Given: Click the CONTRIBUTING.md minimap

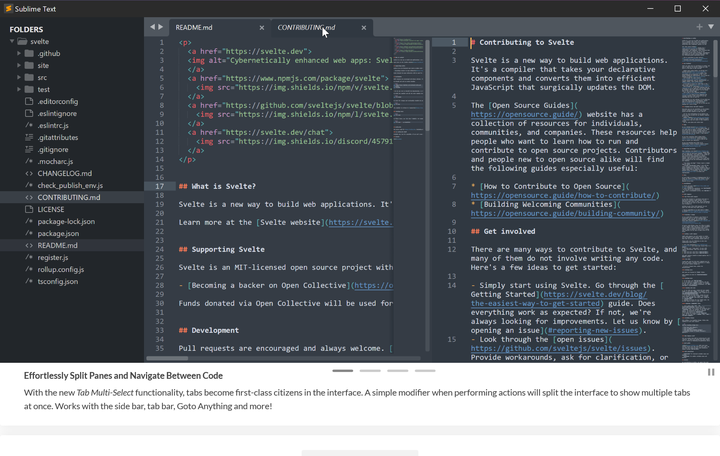Looking at the screenshot, I should 696,199.
